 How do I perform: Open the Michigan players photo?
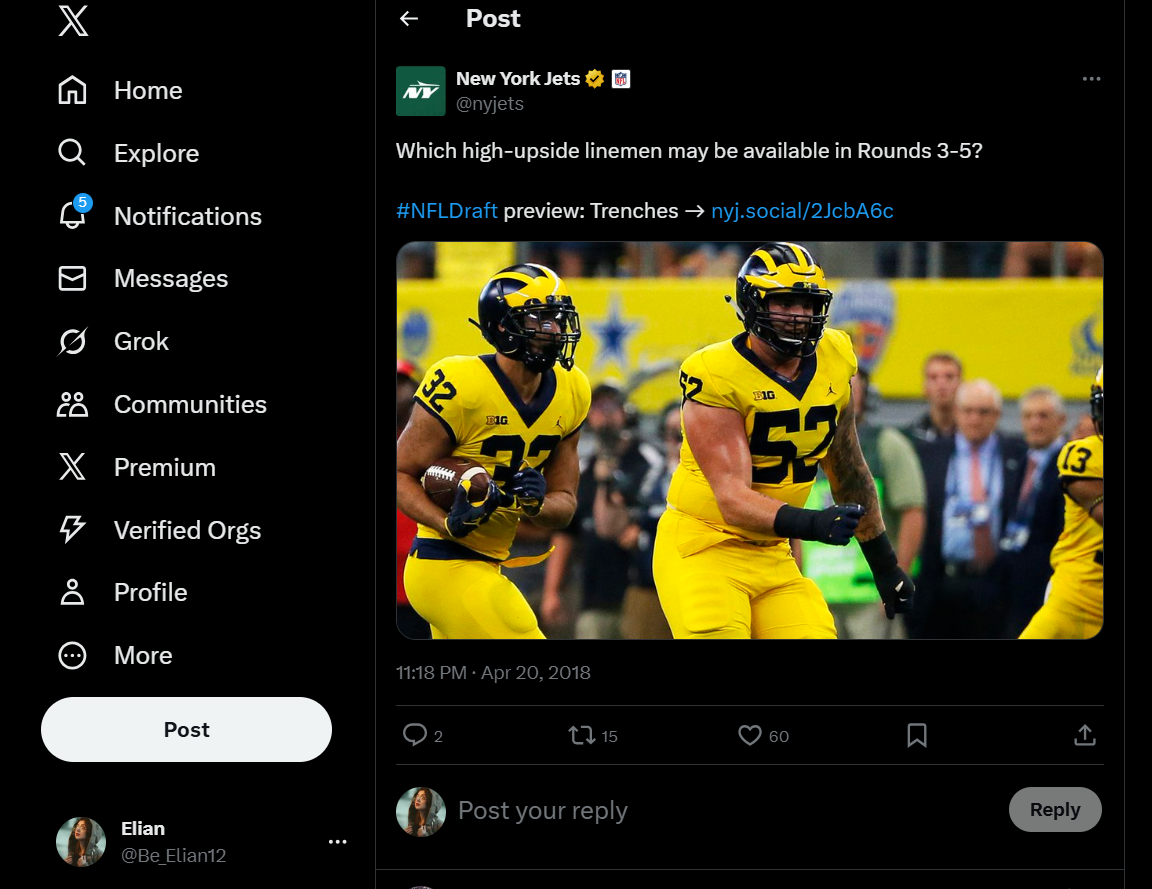click(749, 440)
